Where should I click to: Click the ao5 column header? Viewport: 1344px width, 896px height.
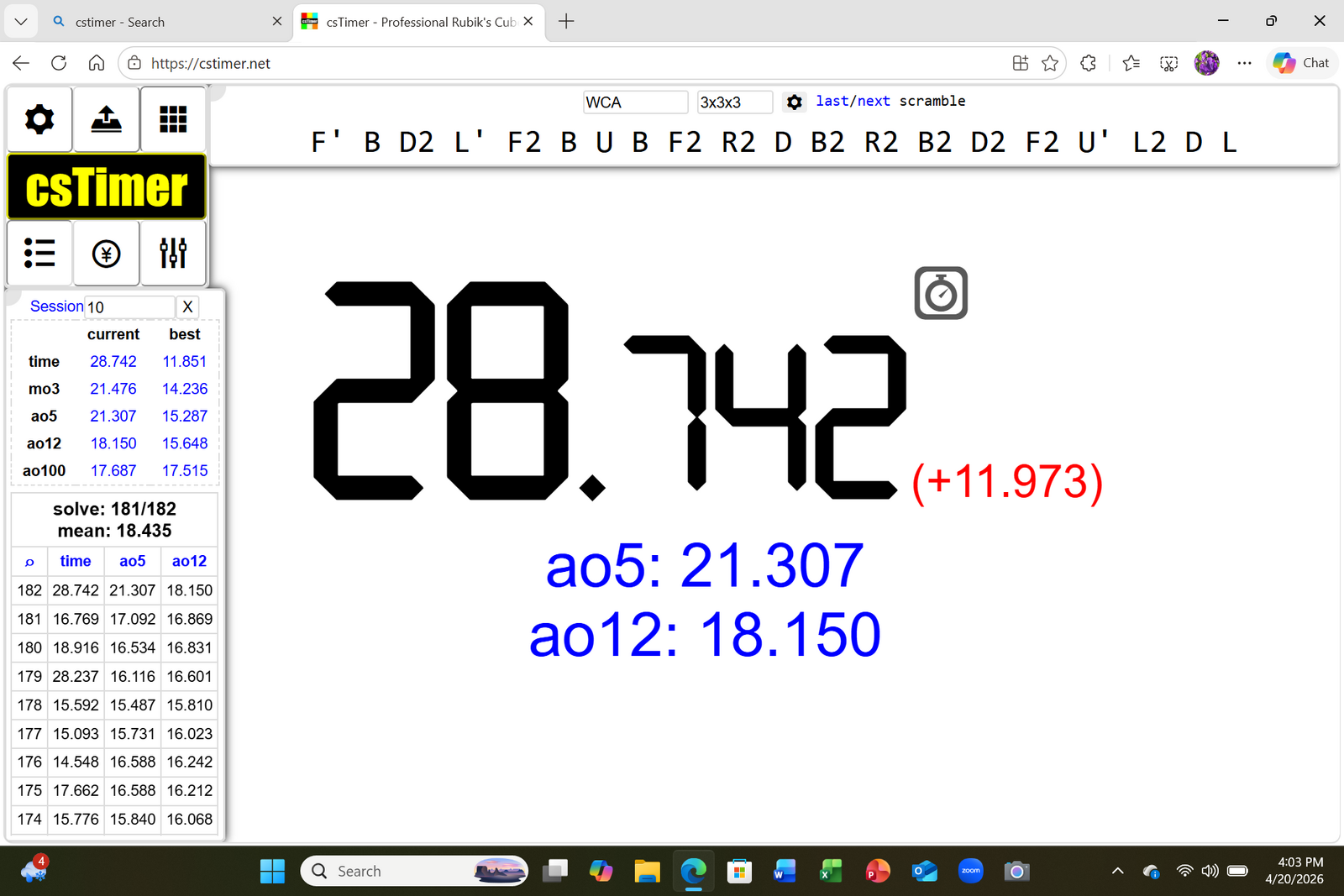pos(133,562)
